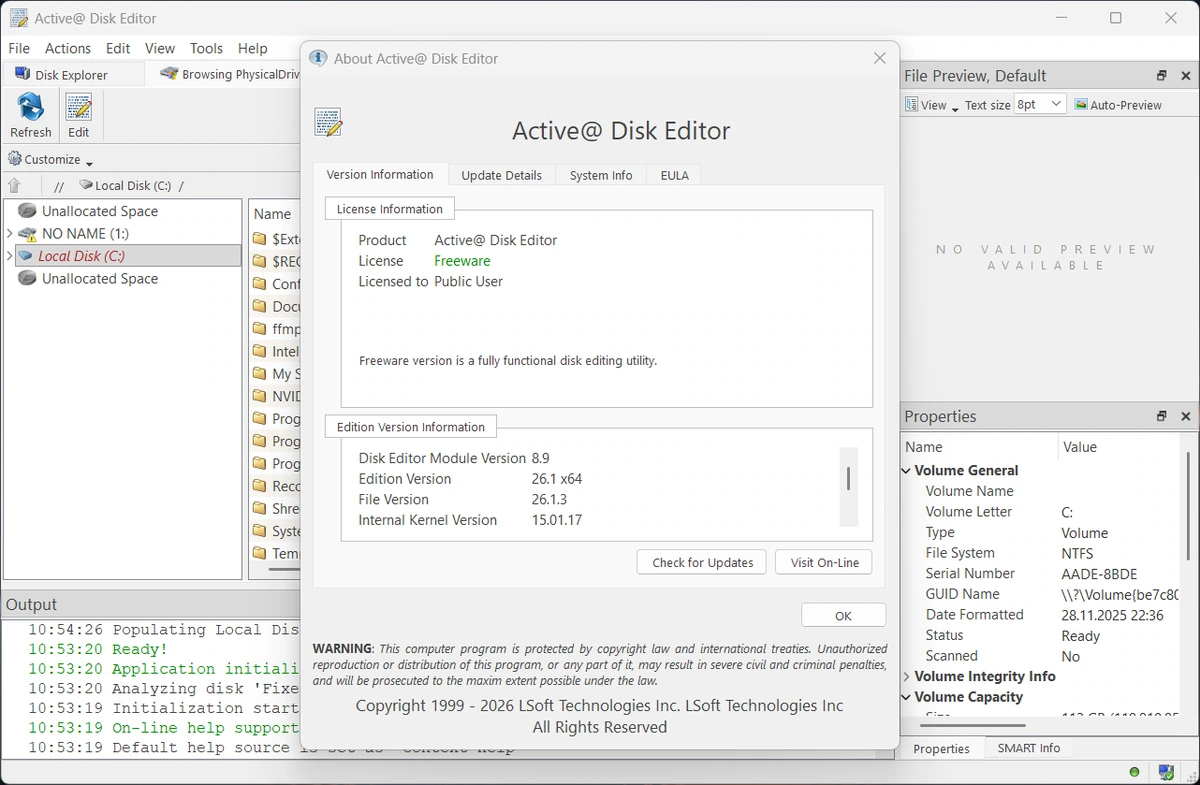Click OK in the About dialog
This screenshot has width=1200, height=785.
tap(843, 616)
